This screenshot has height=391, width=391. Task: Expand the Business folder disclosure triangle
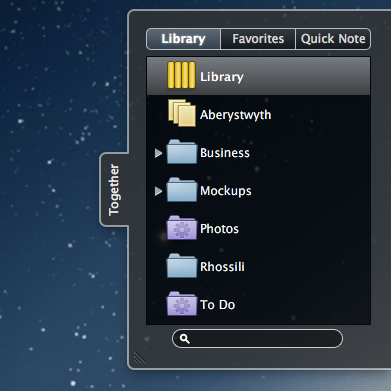tap(158, 153)
